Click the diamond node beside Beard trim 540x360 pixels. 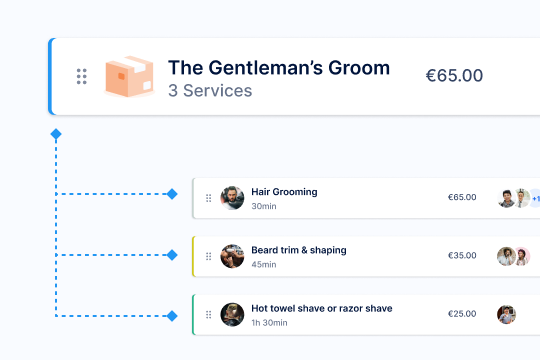[x=172, y=255]
